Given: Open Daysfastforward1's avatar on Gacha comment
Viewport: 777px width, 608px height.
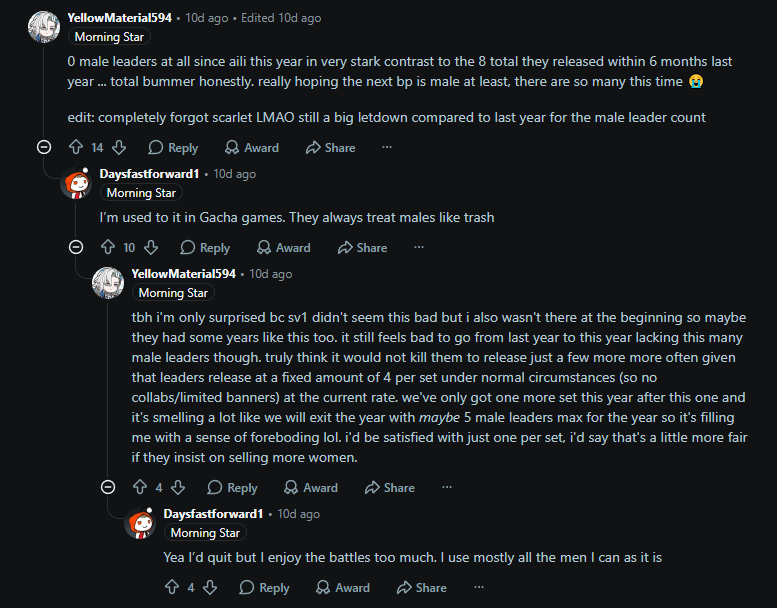Looking at the screenshot, I should click(x=76, y=183).
